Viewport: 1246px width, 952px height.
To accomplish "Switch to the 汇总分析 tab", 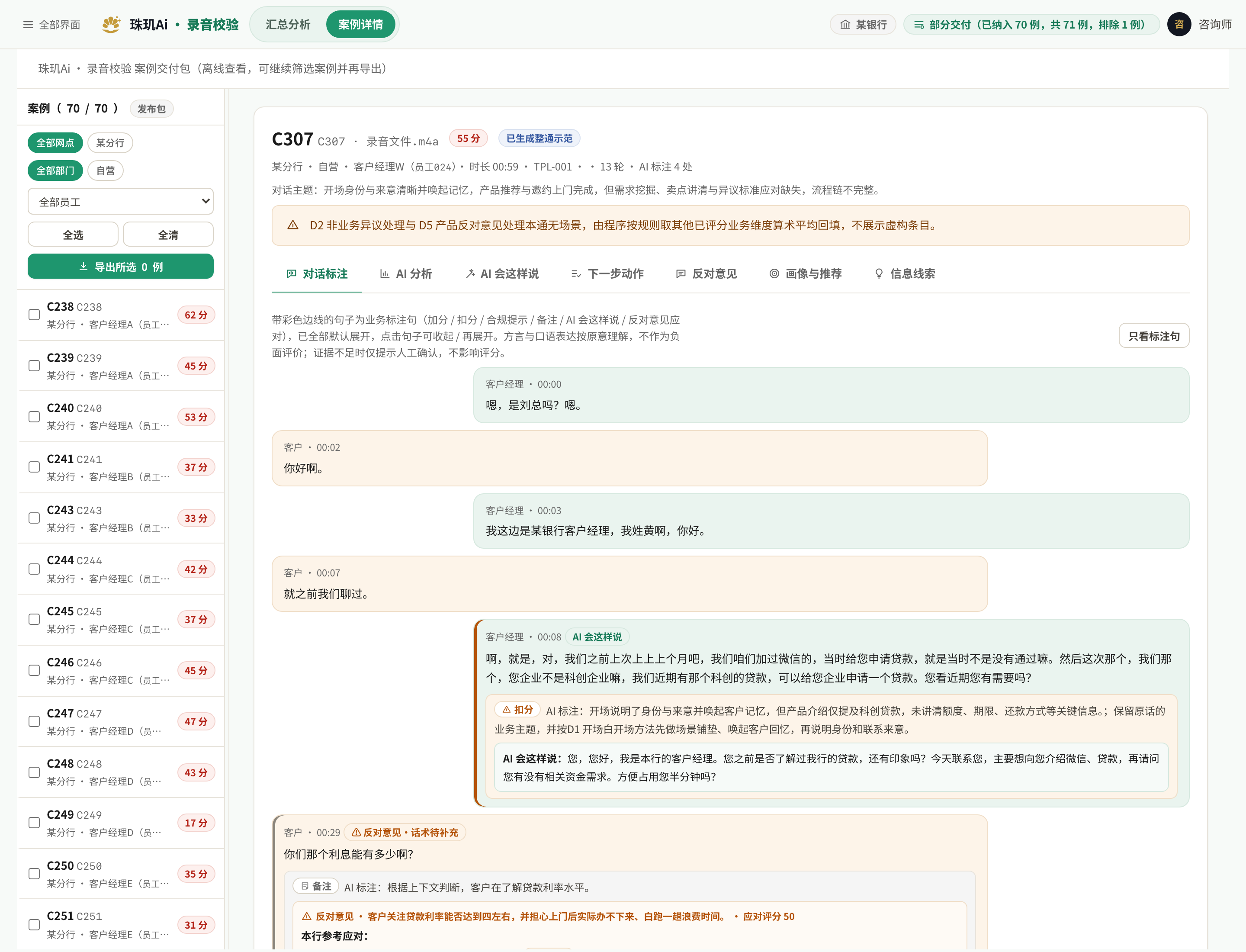I will (288, 24).
